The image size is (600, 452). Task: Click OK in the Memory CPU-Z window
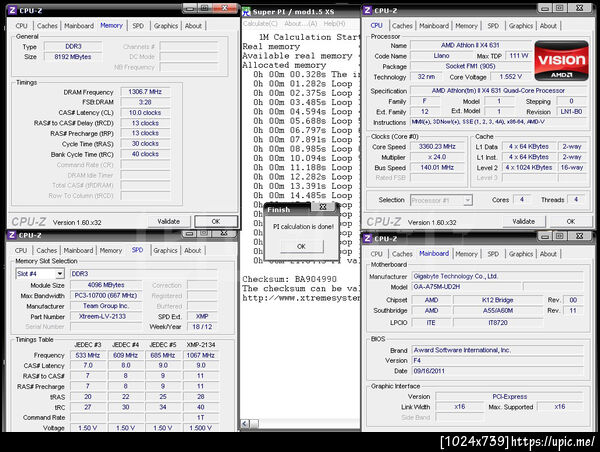(x=216, y=221)
